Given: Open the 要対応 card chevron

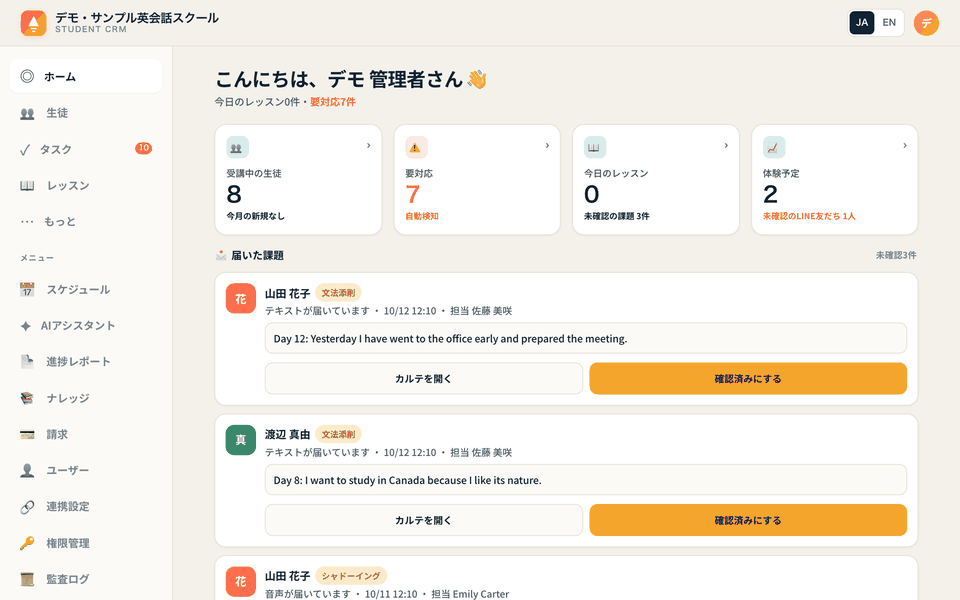Looking at the screenshot, I should [x=547, y=146].
